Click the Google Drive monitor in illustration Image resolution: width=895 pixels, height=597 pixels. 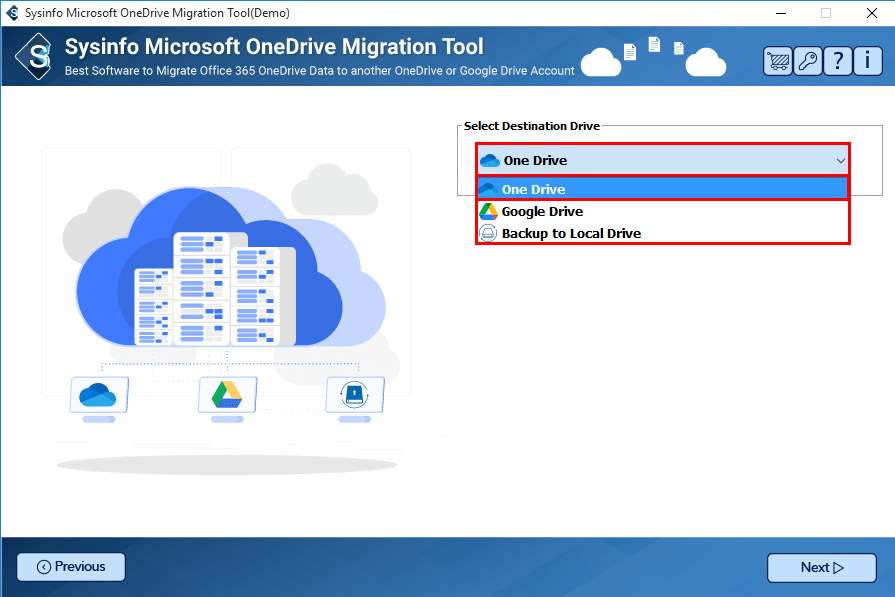pos(227,399)
